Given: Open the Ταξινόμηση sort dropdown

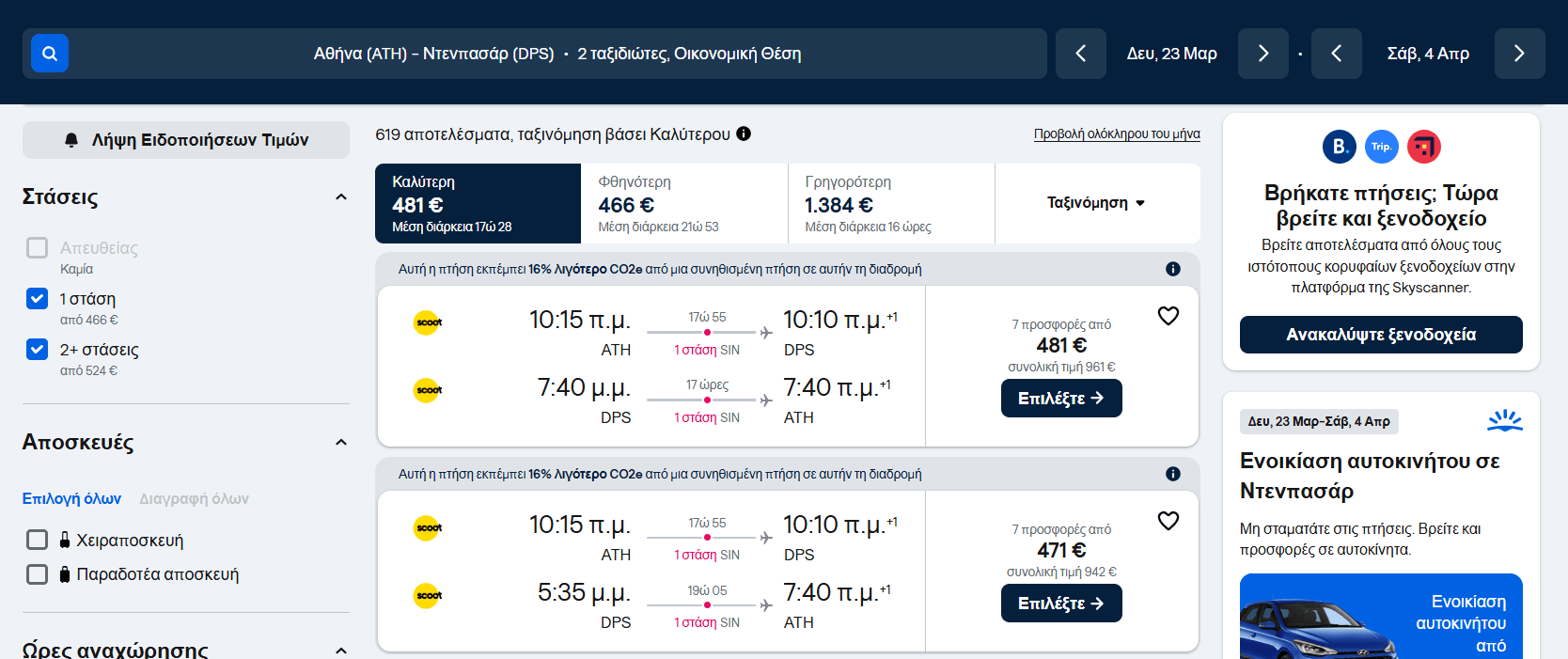Looking at the screenshot, I should pos(1096,203).
